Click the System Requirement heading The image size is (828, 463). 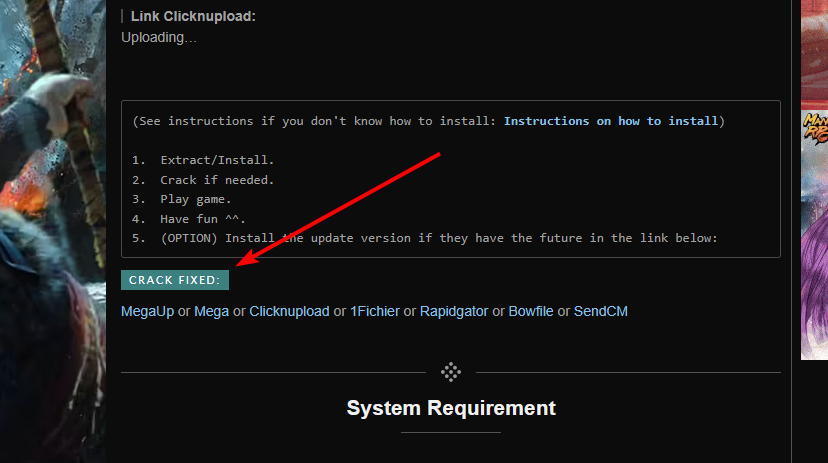pos(451,408)
